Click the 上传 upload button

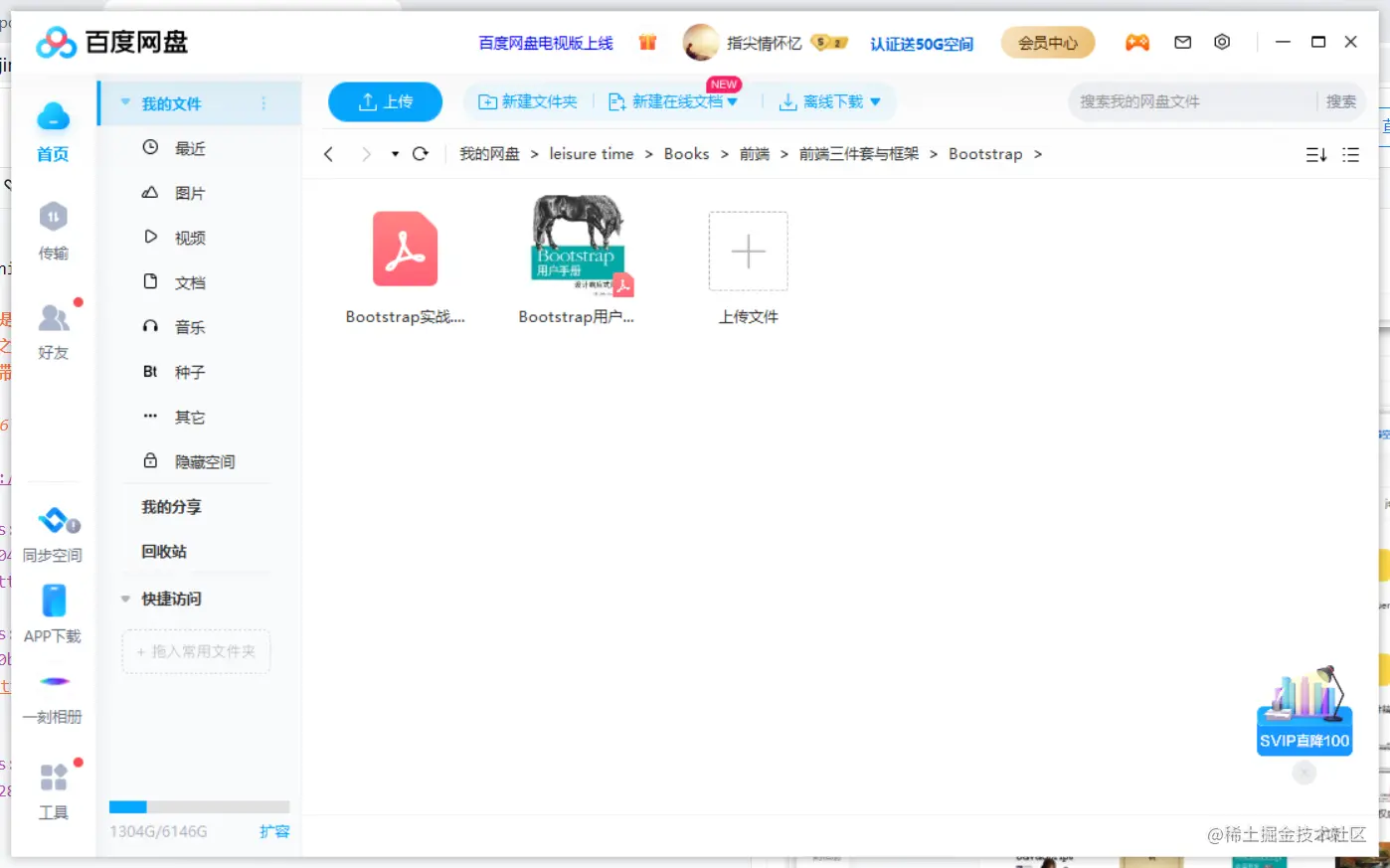point(385,101)
